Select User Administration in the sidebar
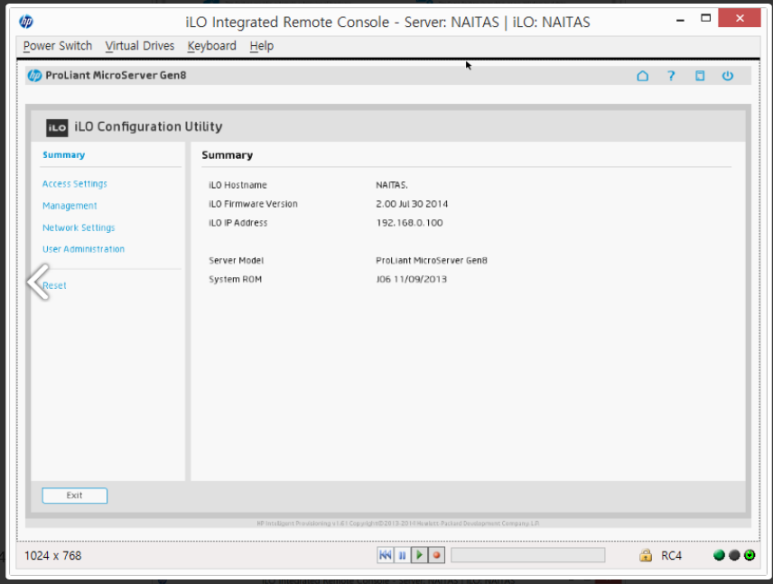The height and width of the screenshot is (584, 773). 84,249
